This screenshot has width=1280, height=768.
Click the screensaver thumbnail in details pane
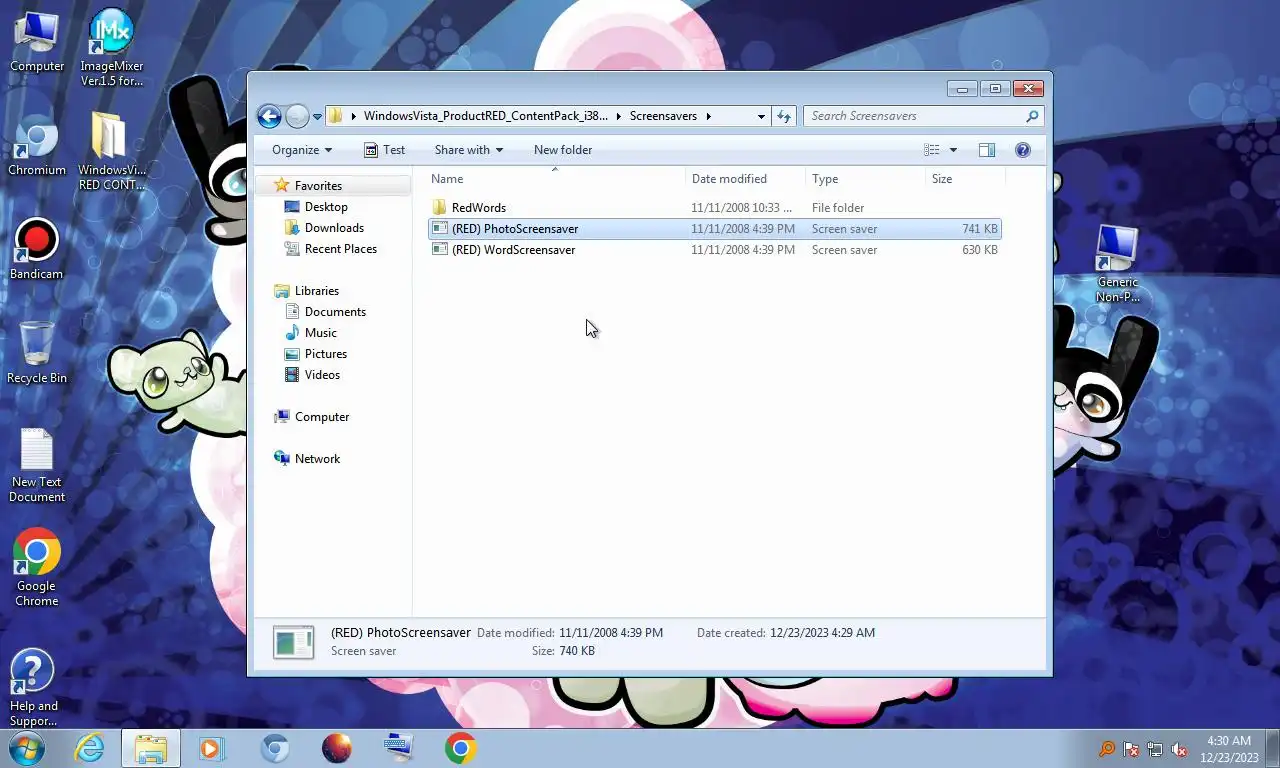(x=293, y=642)
